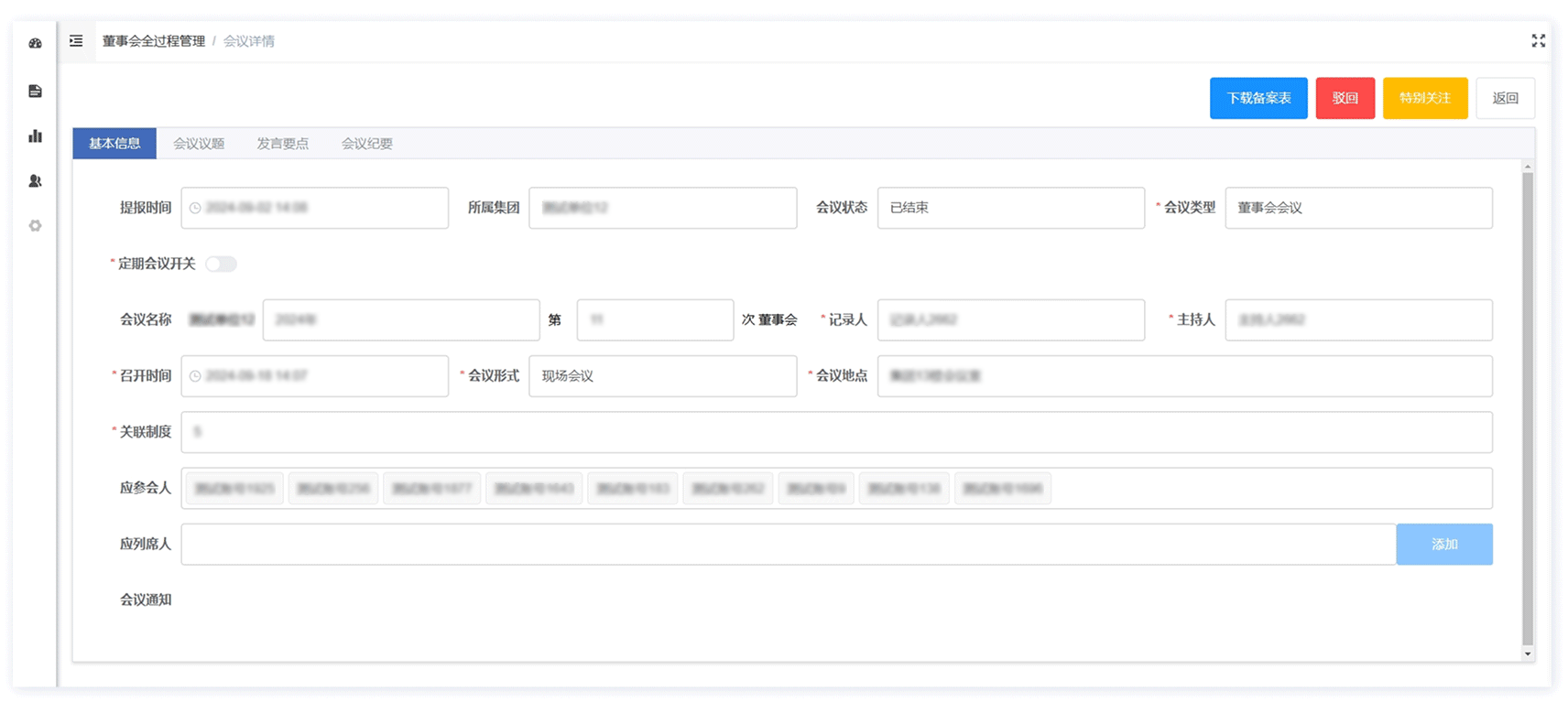Screen dimensions: 1568x713
Task: Collapse the sidebar with the menu fold icon
Action: click(x=76, y=40)
